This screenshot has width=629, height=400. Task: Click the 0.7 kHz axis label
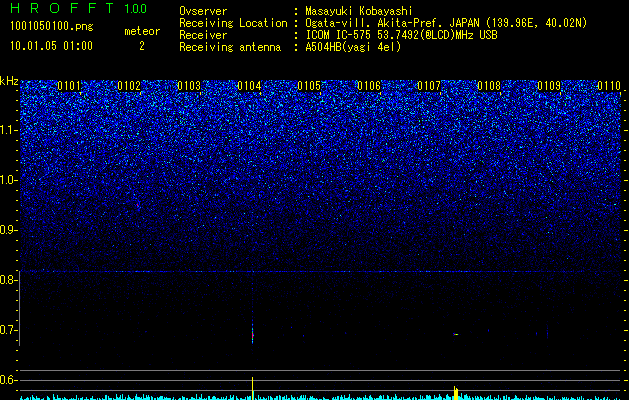[x=8, y=330]
